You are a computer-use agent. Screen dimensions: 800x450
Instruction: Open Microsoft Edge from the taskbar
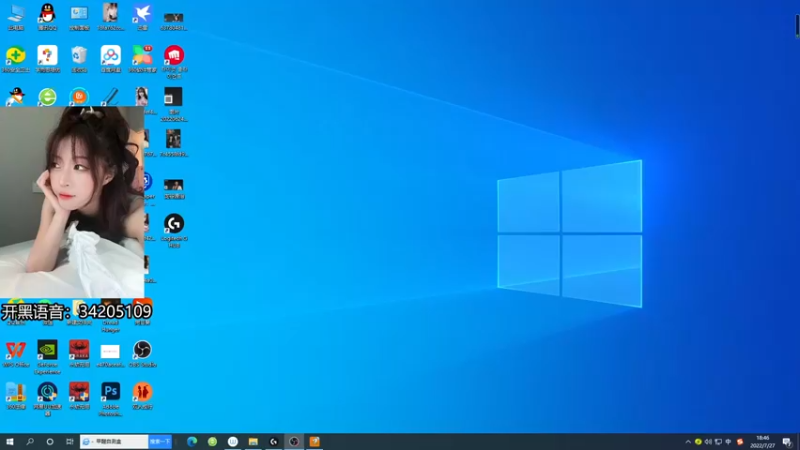click(192, 442)
